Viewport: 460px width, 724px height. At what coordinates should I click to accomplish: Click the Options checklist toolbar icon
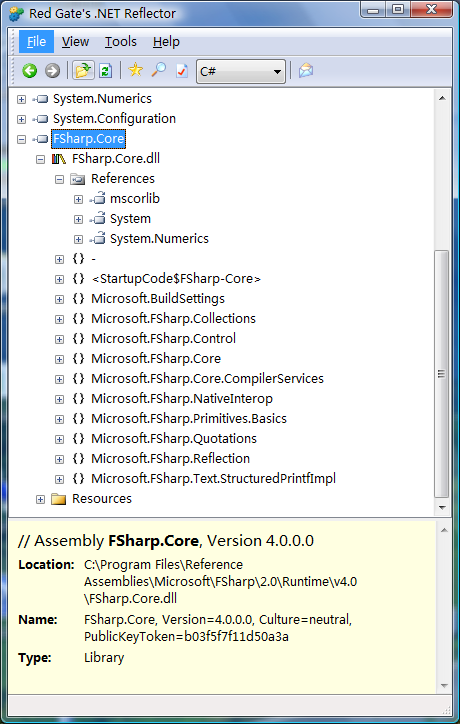tap(182, 71)
